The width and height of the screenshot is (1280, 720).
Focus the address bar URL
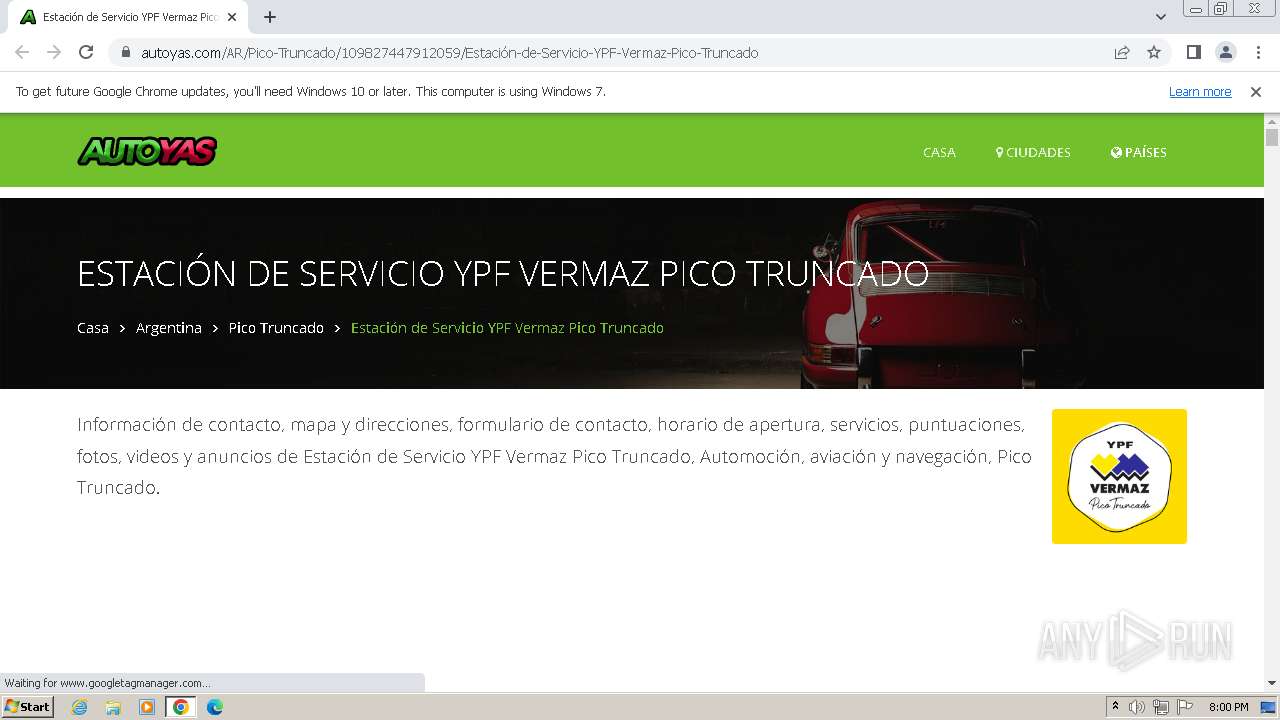tap(450, 53)
